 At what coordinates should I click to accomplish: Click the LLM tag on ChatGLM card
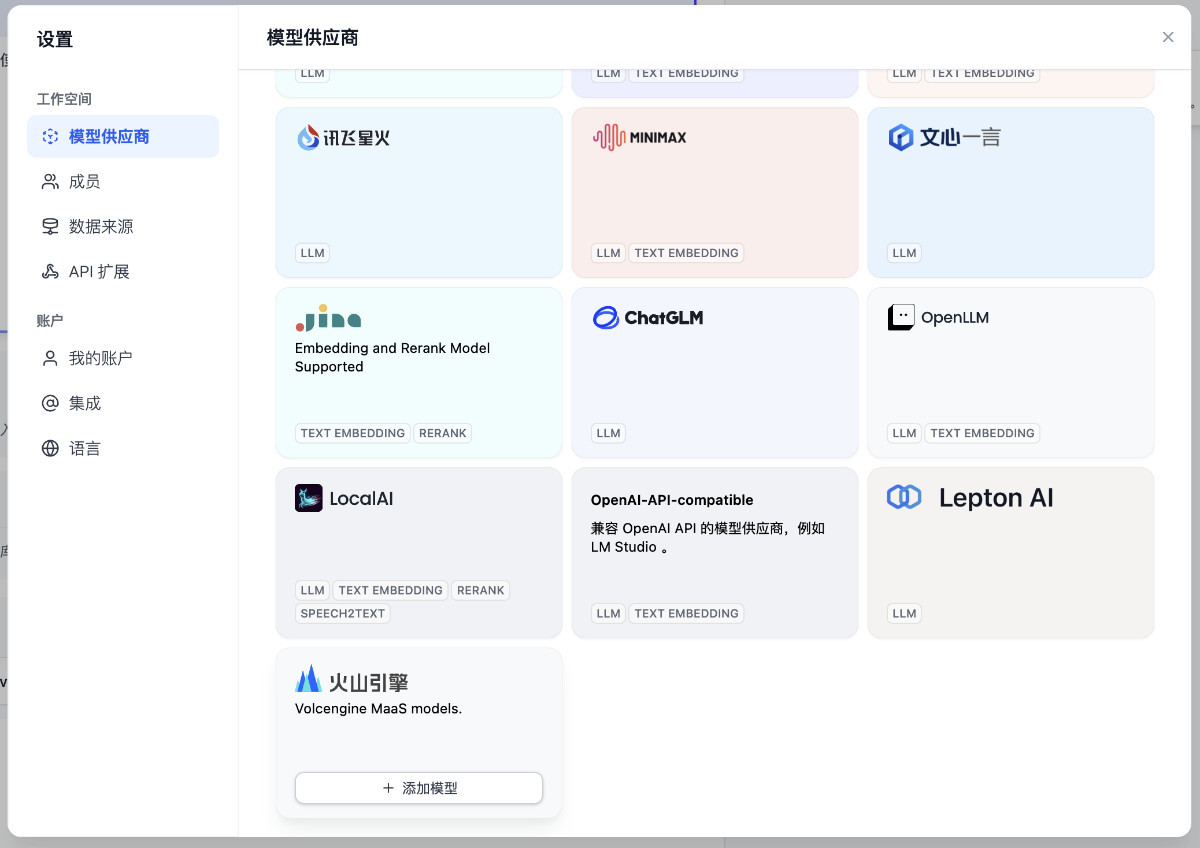click(609, 433)
